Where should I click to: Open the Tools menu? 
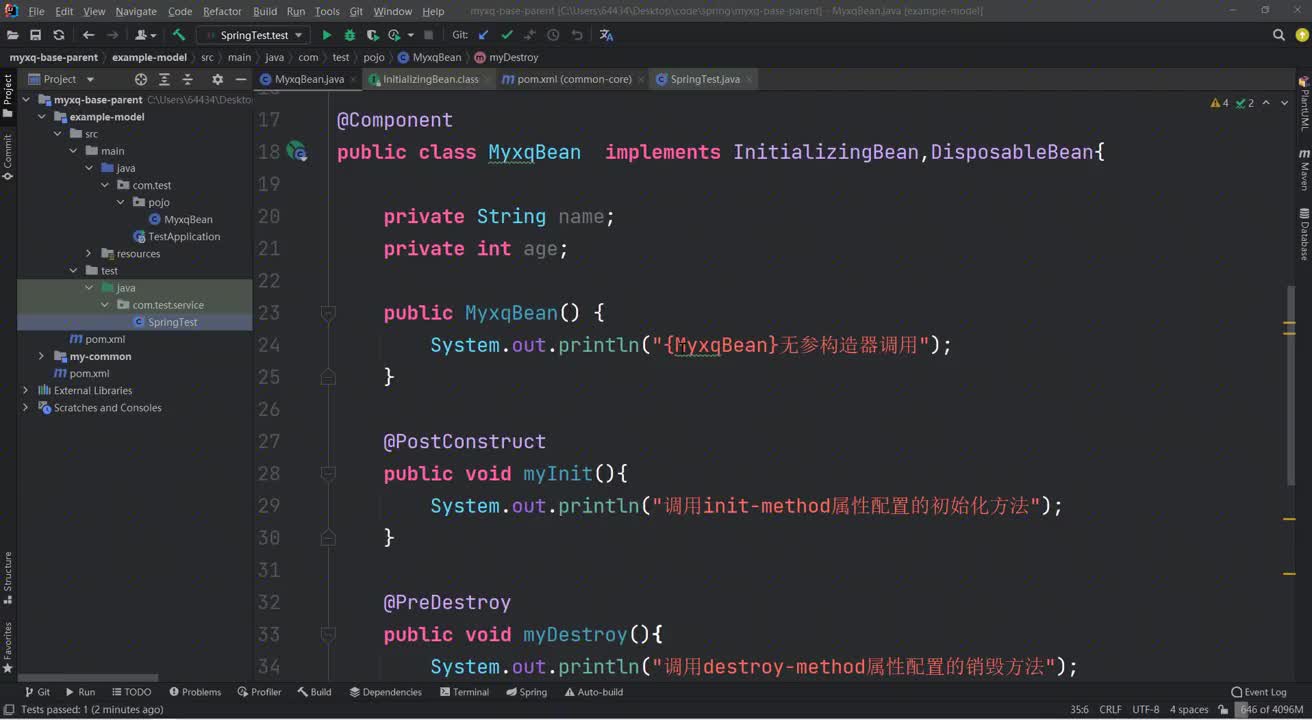(x=327, y=11)
